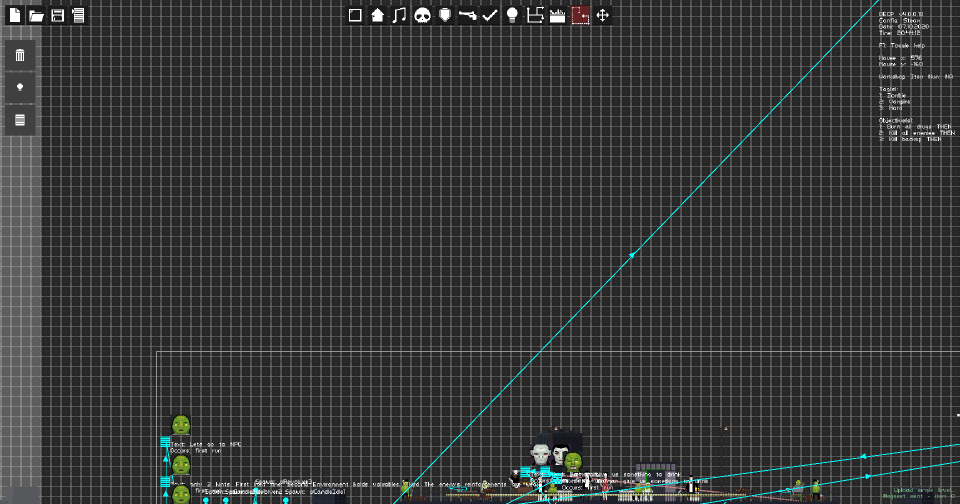Select the skull enemies category

pos(422,15)
